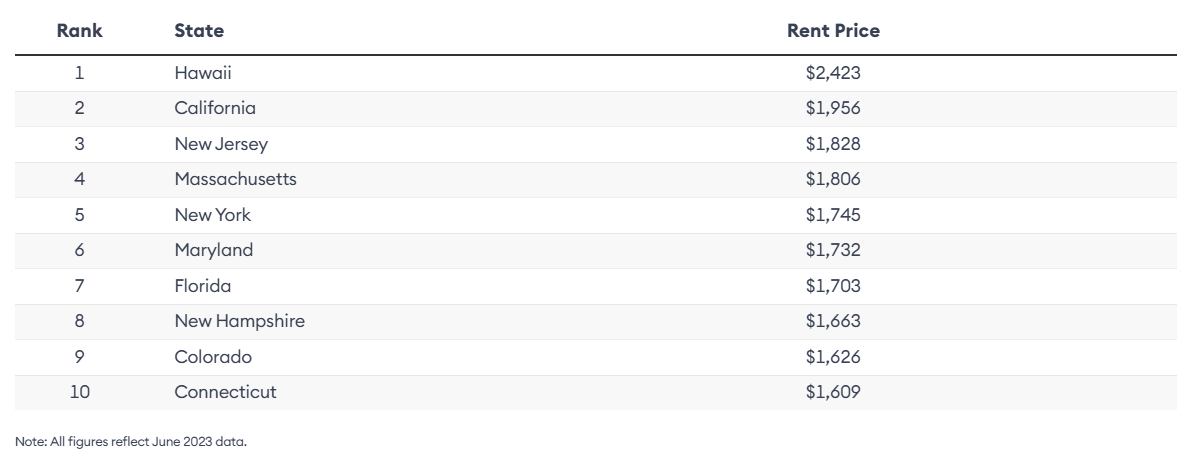This screenshot has width=1193, height=458.
Task: Click the $1,806 rent price value
Action: pyautogui.click(x=833, y=179)
